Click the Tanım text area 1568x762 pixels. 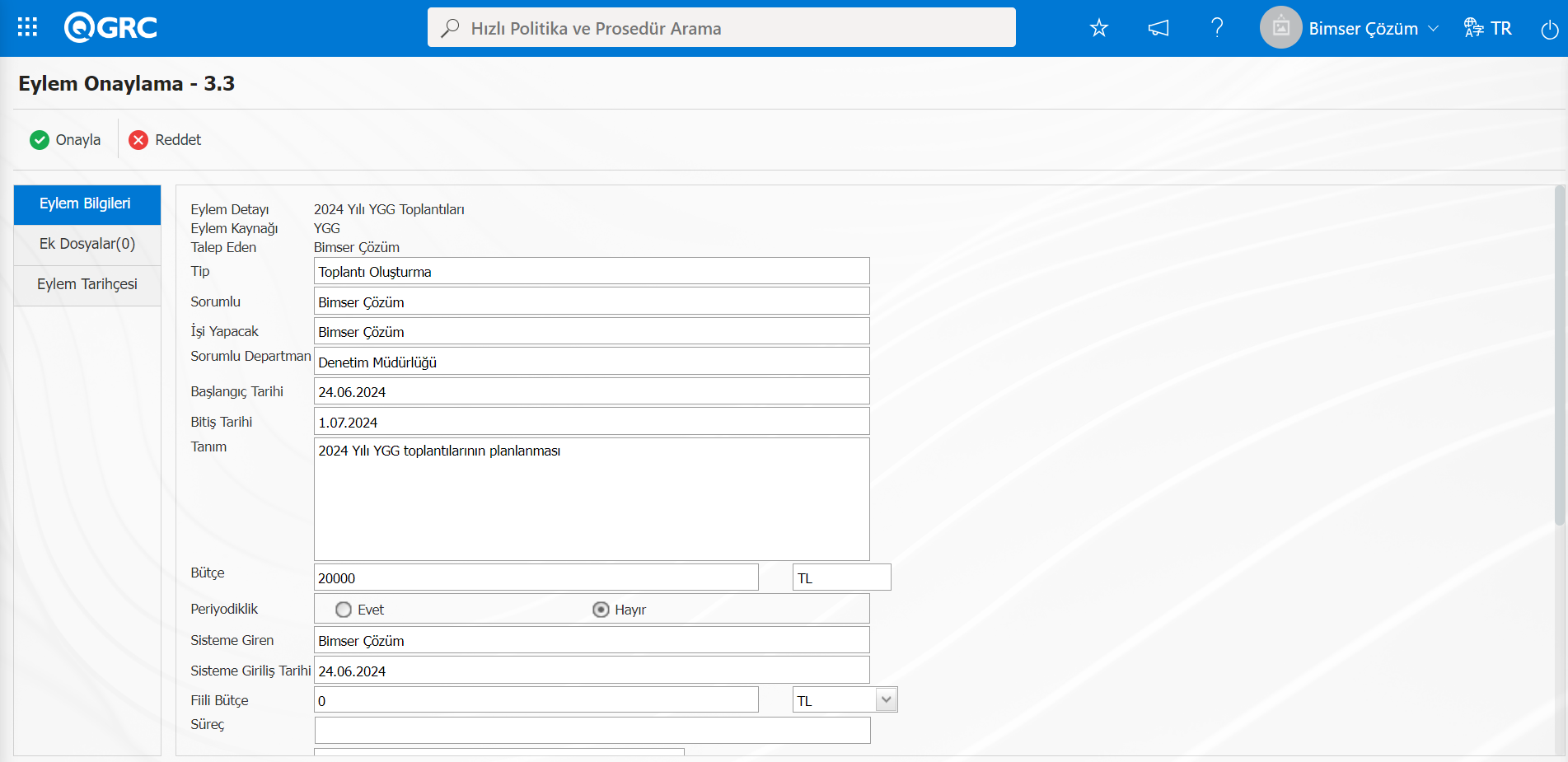(x=592, y=499)
